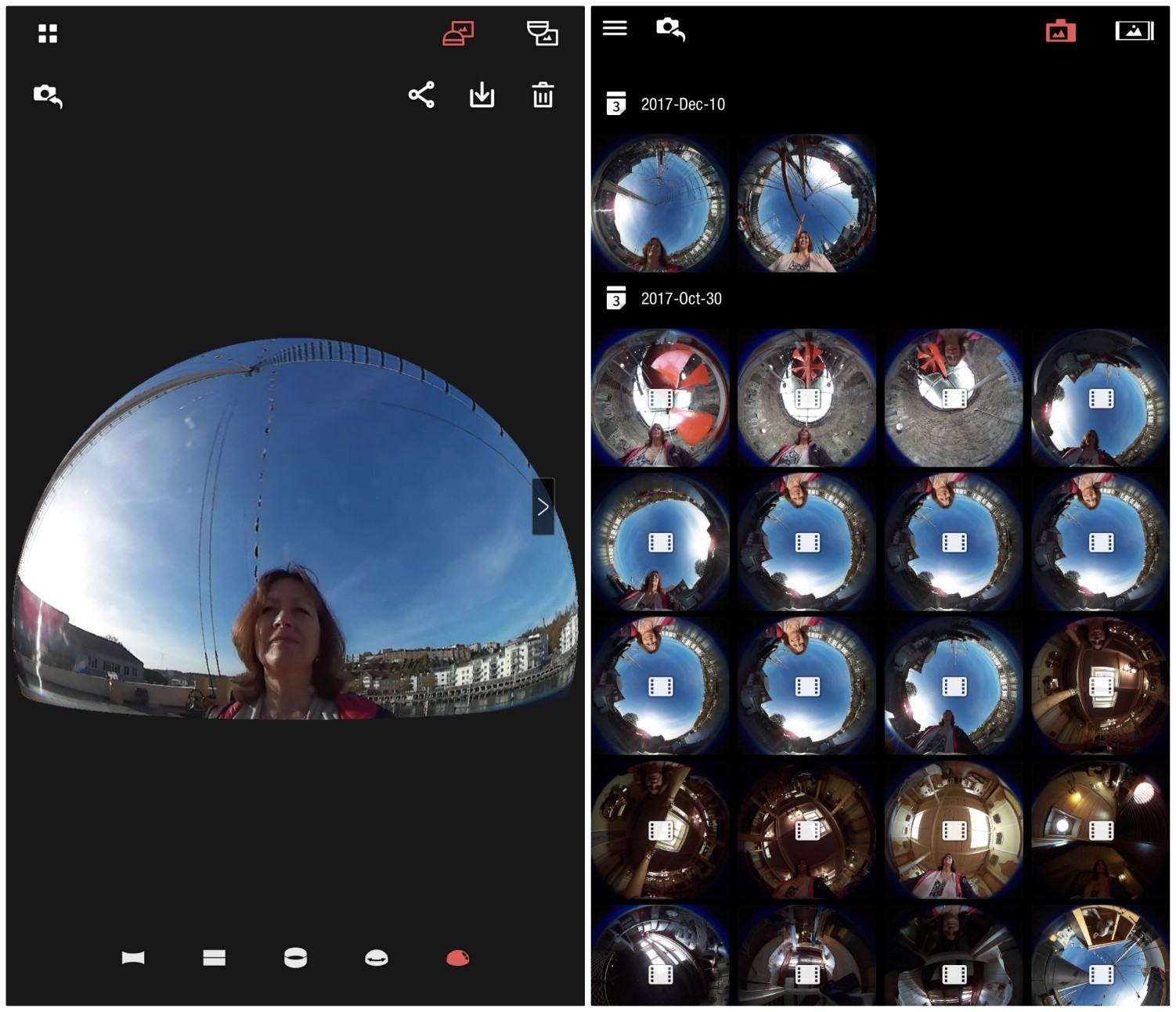Open first photo thumbnail under 2017-Dec-10
Viewport: 1176px width, 1012px height.
coord(660,203)
